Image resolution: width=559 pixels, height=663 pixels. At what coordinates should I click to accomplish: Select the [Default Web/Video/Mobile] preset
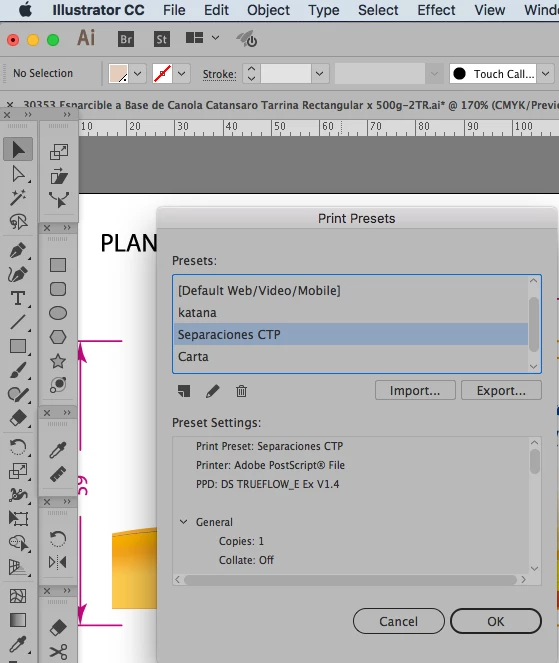351,290
